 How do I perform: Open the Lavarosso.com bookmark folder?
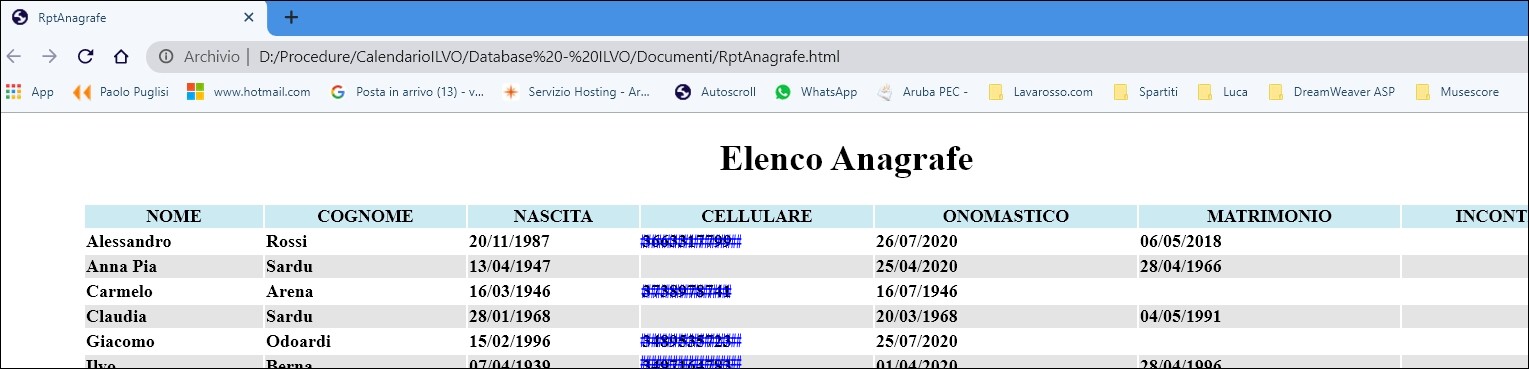pos(1040,91)
